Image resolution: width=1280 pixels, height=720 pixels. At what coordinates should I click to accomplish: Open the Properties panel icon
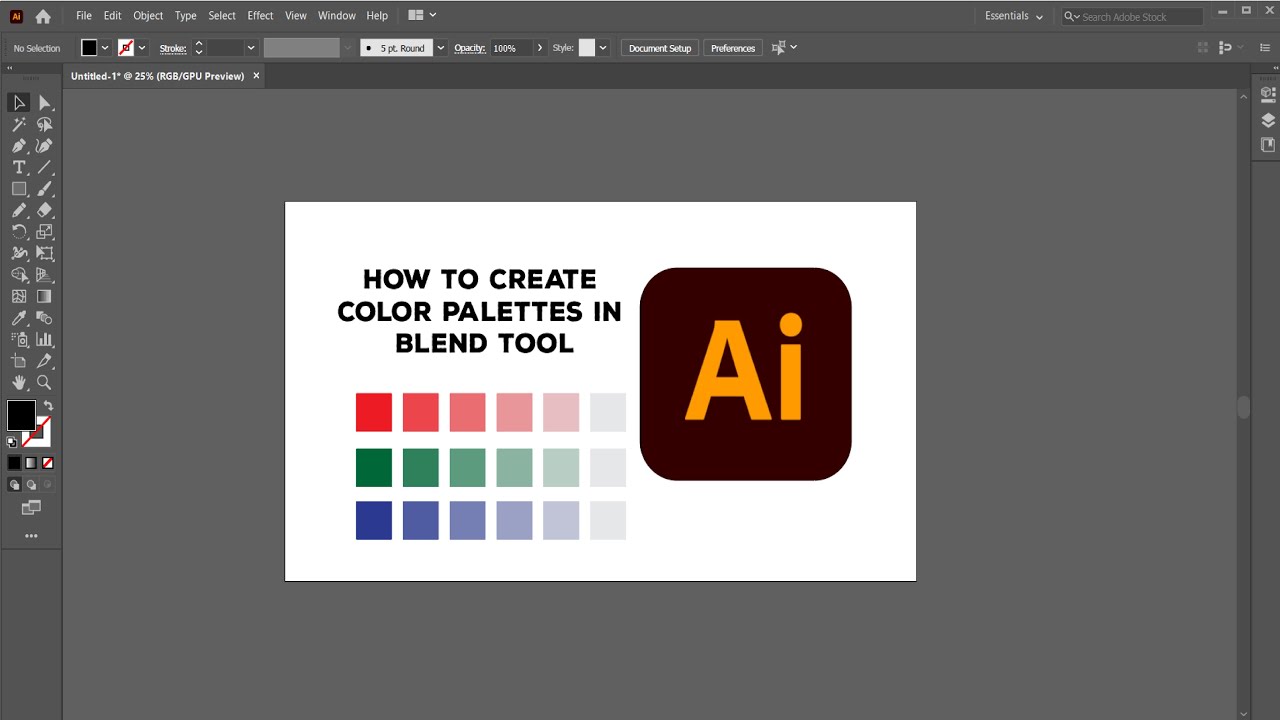pyautogui.click(x=1268, y=94)
